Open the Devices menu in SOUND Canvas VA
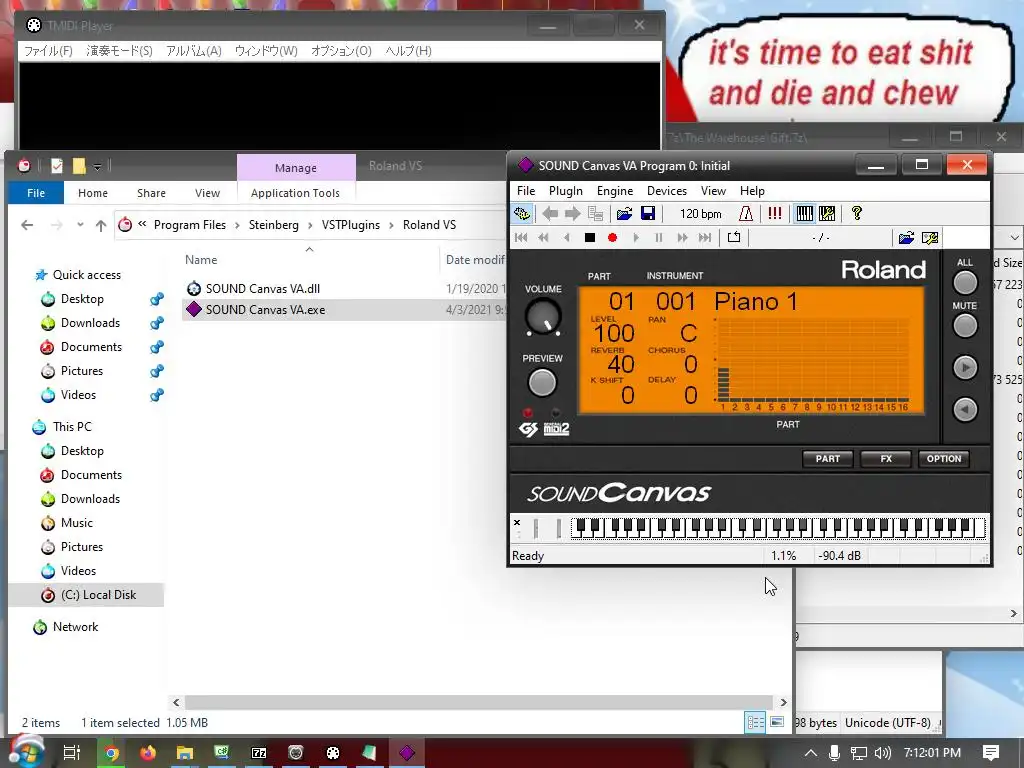 [667, 191]
